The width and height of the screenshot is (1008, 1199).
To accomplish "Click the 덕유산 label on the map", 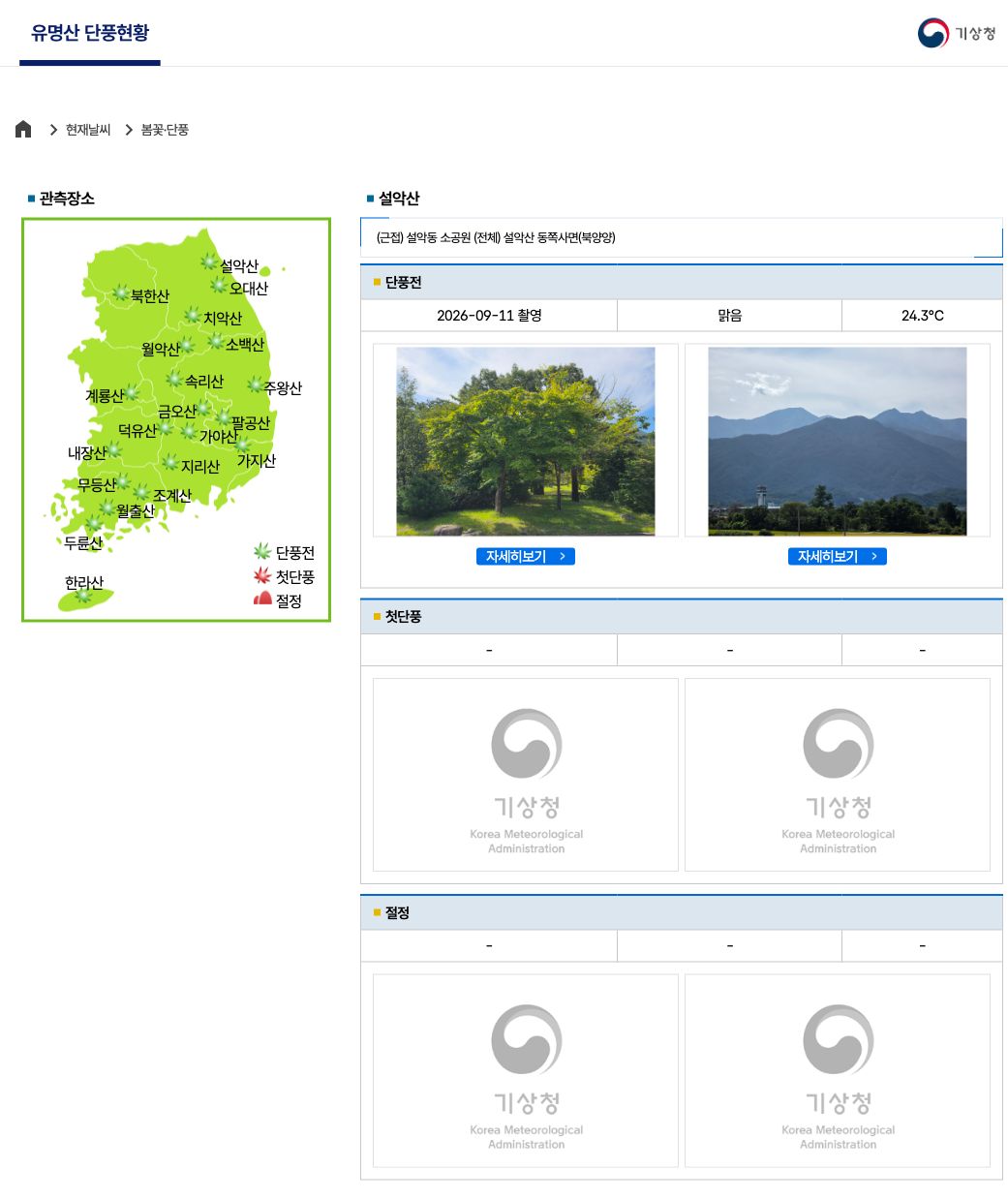I will tap(137, 431).
